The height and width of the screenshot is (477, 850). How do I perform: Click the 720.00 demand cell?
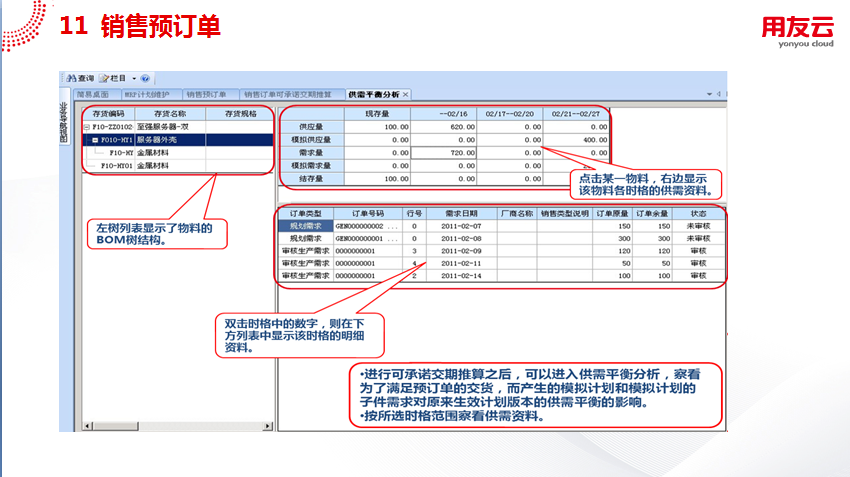(x=444, y=153)
